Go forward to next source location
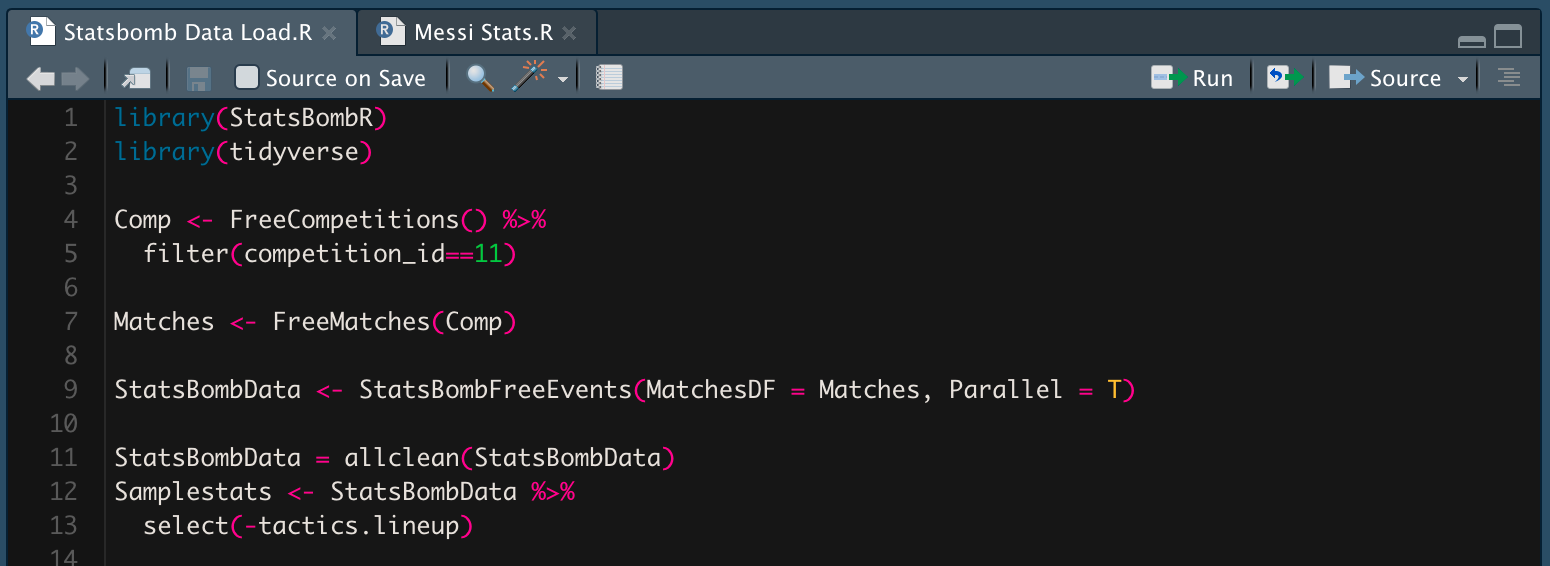 tap(75, 78)
